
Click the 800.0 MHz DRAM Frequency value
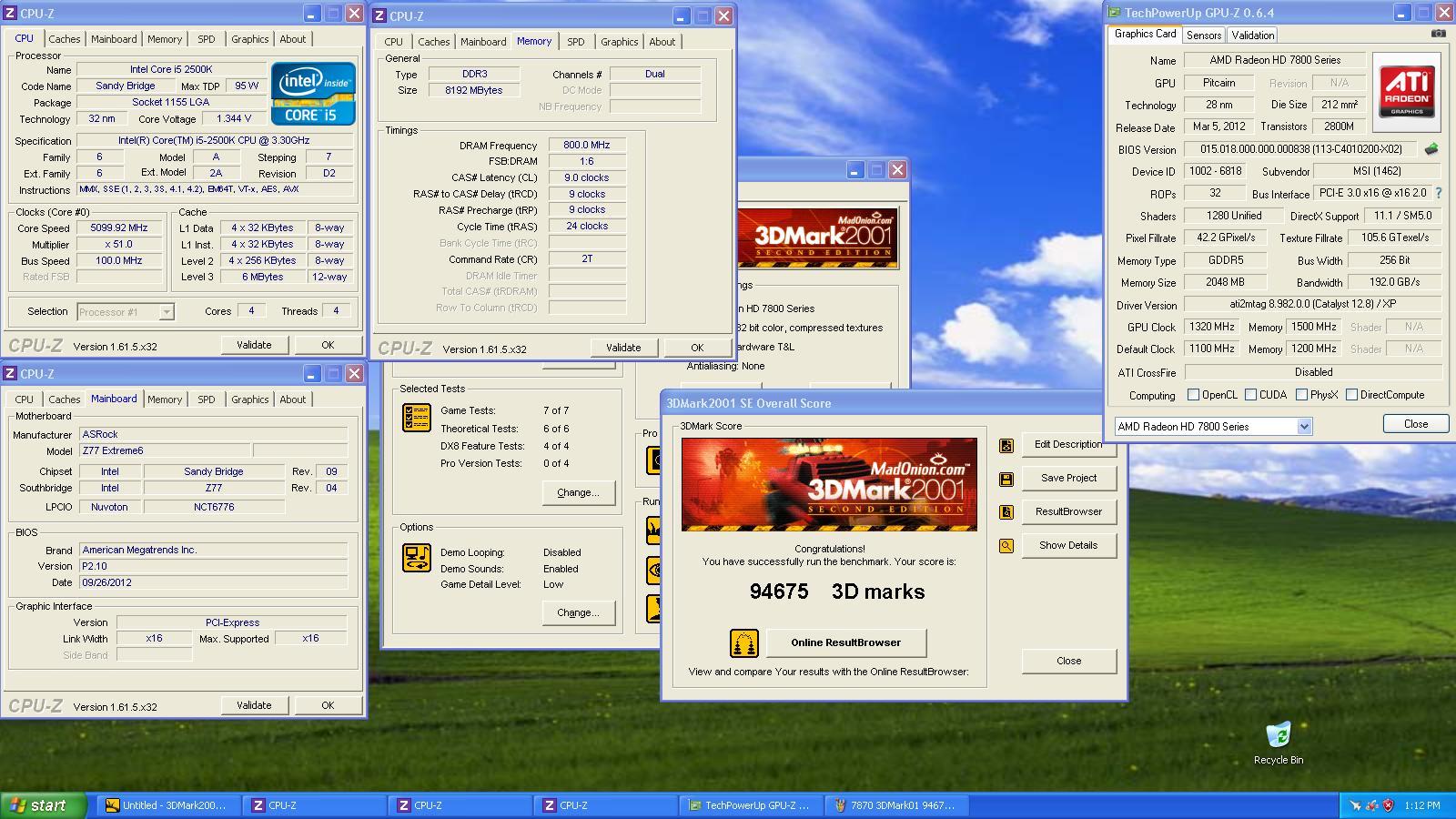click(x=587, y=146)
